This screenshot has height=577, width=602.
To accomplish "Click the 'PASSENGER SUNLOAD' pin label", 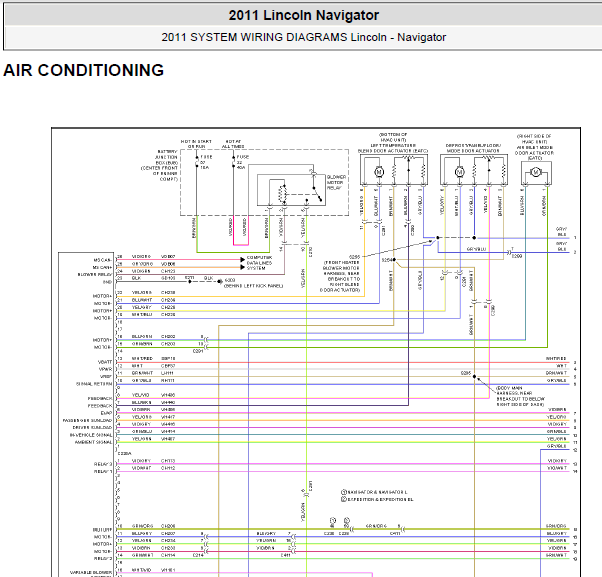I will [x=88, y=420].
